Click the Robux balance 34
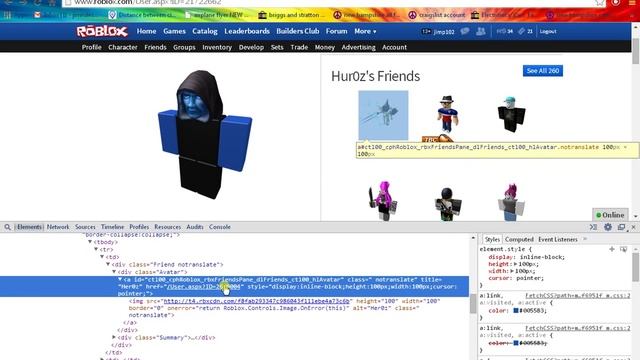This screenshot has width=640, height=360. coord(505,31)
